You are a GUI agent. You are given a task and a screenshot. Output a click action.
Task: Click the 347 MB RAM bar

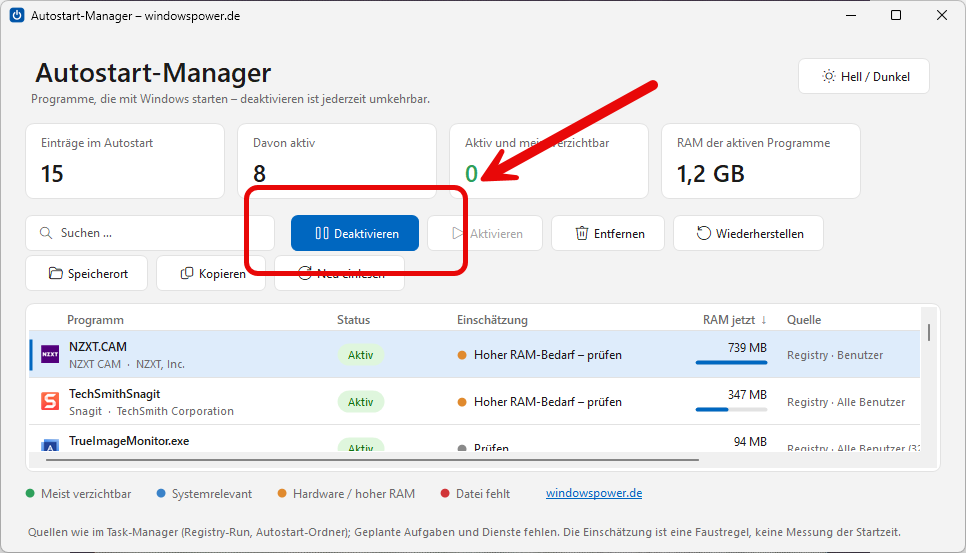(731, 409)
